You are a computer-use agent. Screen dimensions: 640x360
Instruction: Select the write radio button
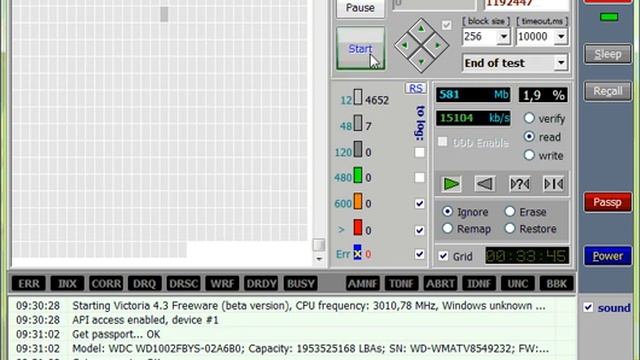[x=529, y=155]
